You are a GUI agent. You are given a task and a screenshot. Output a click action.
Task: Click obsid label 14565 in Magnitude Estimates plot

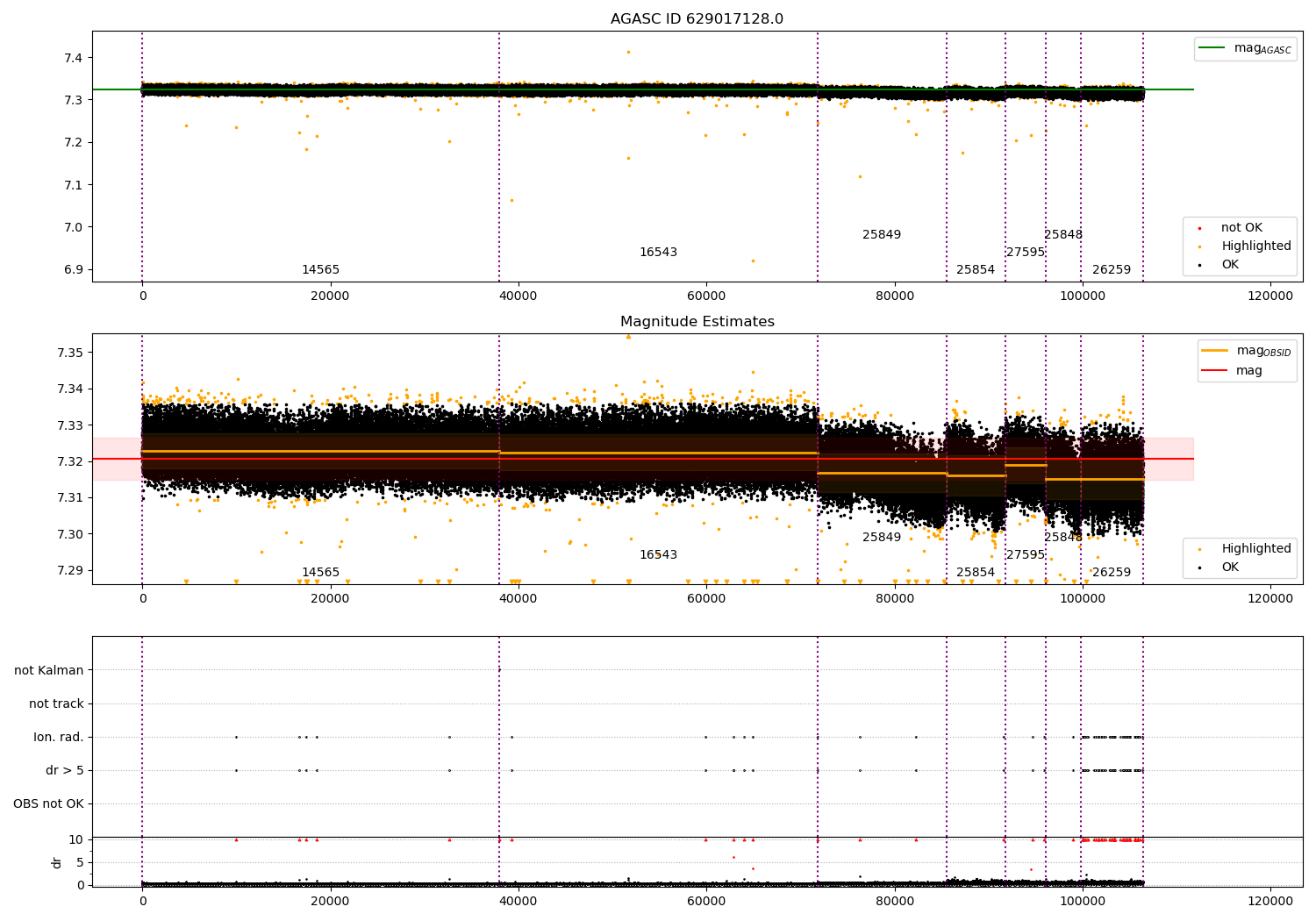[x=320, y=573]
